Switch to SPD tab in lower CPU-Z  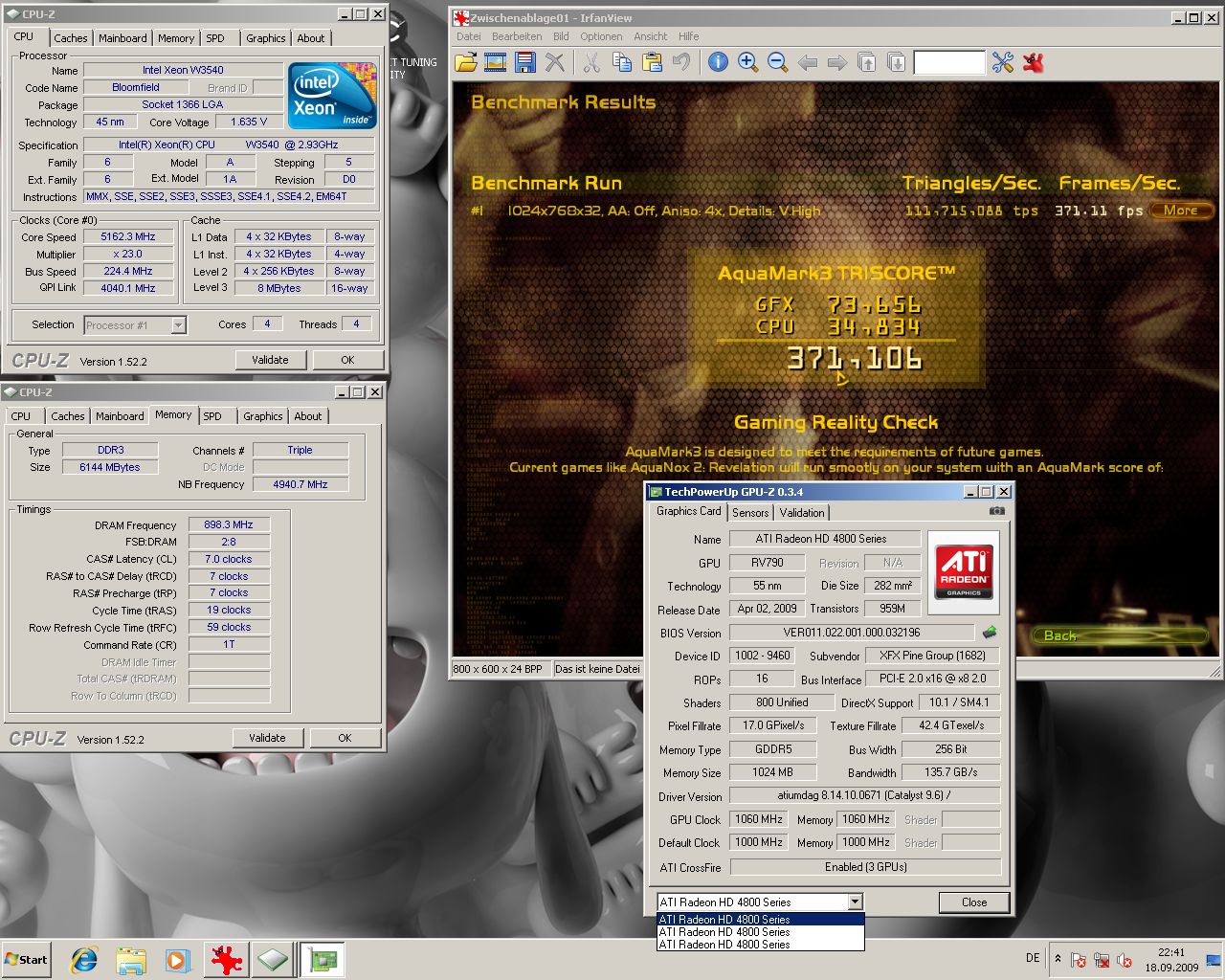point(212,416)
